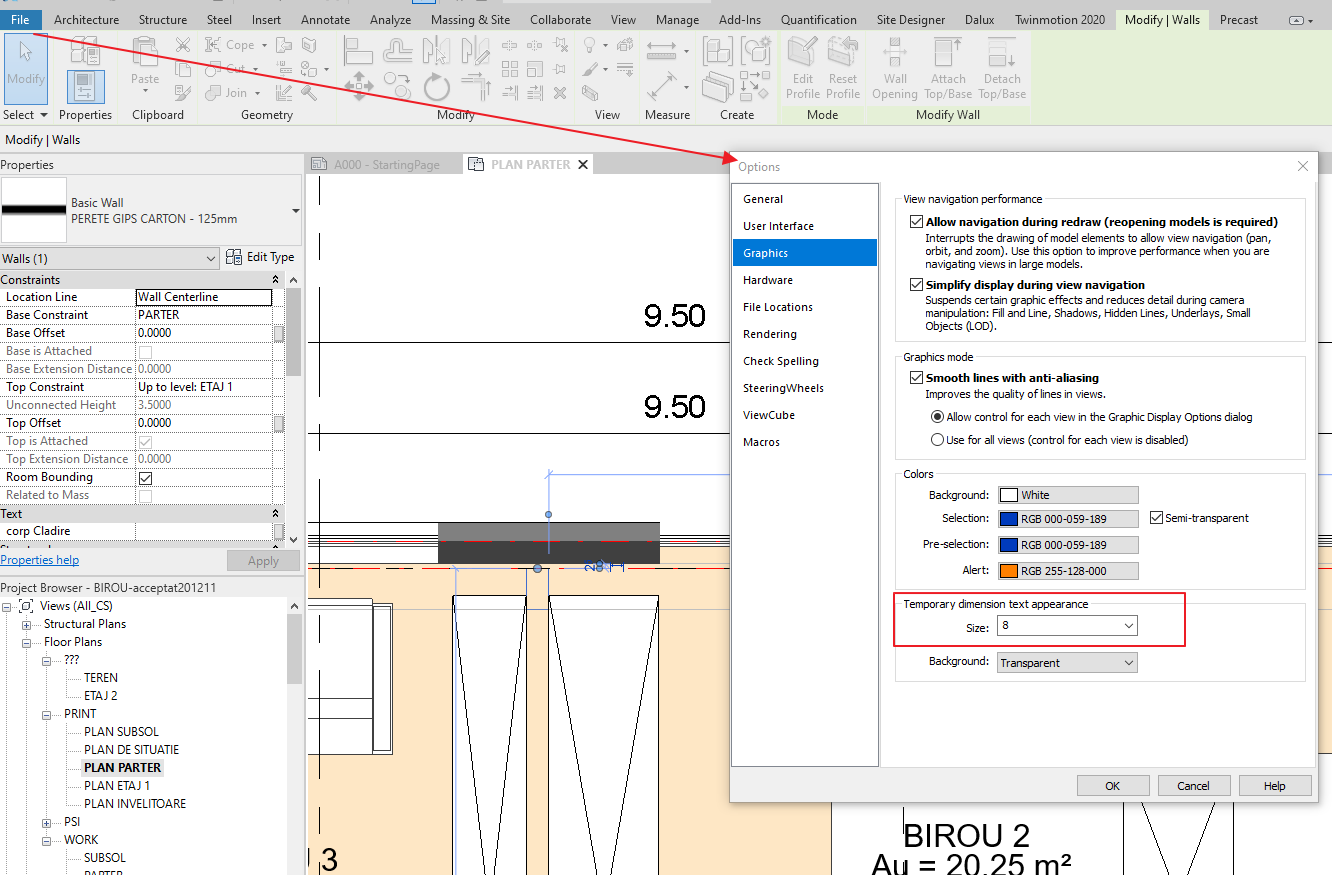Click the Detach Top/Base tool
Image resolution: width=1332 pixels, height=875 pixels.
[1001, 68]
